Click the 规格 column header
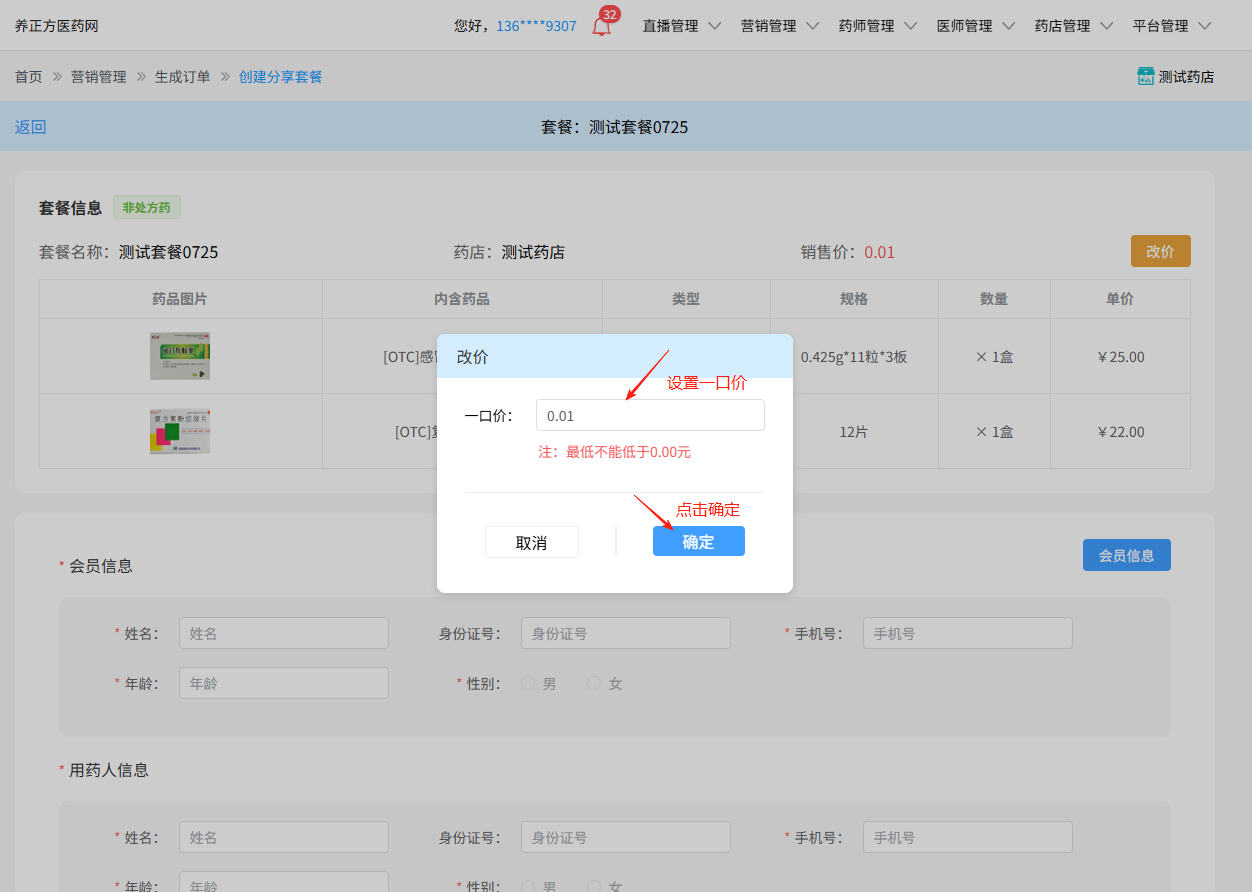The image size is (1252, 892). tap(854, 299)
